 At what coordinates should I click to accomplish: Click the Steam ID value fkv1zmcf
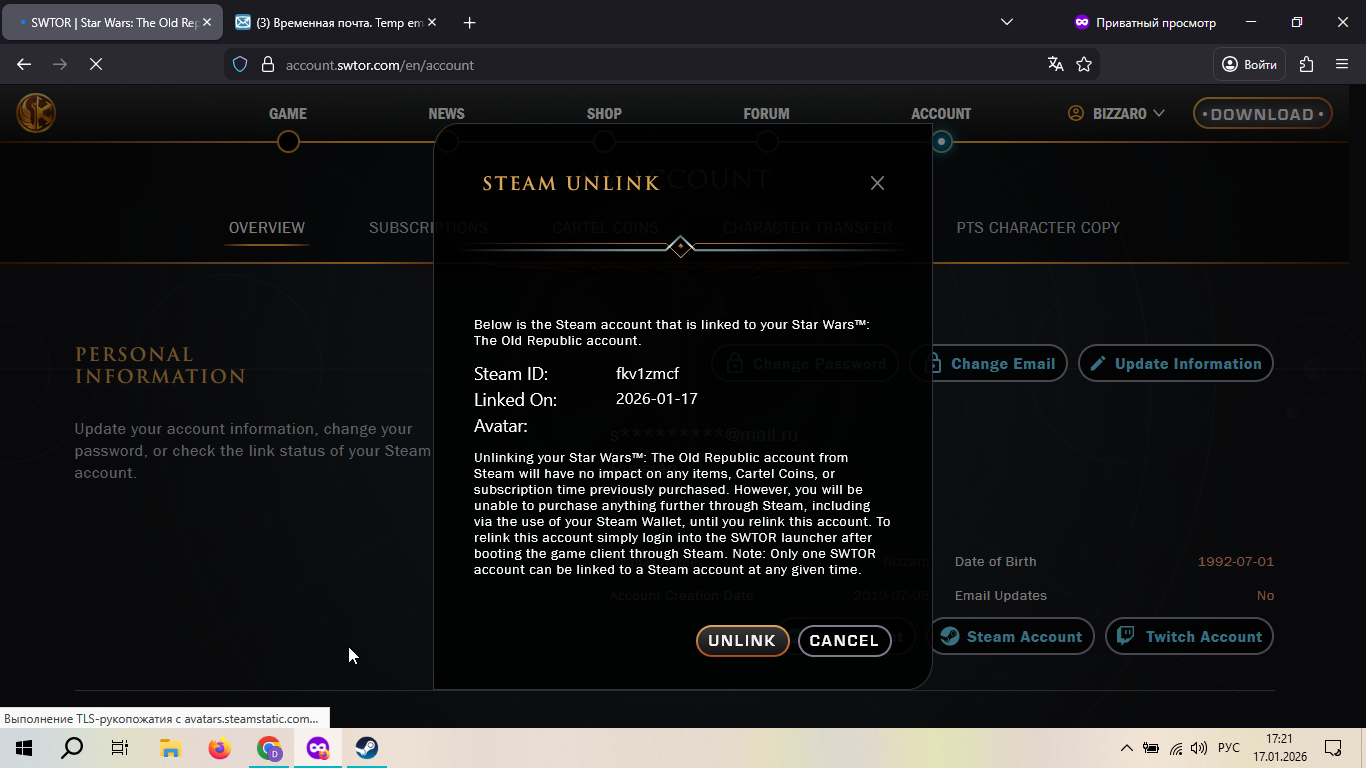[x=647, y=374]
